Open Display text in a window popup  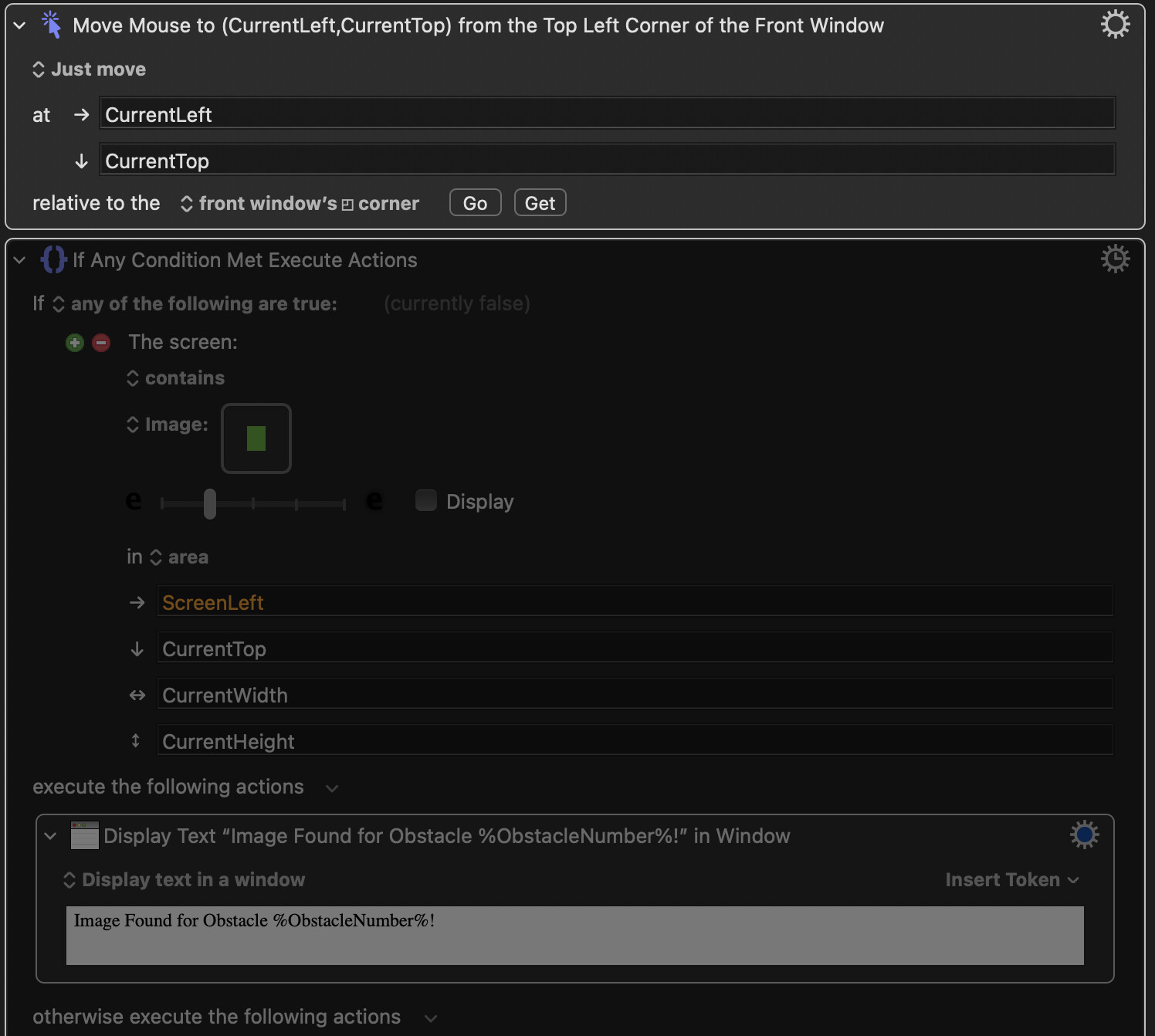tap(184, 880)
